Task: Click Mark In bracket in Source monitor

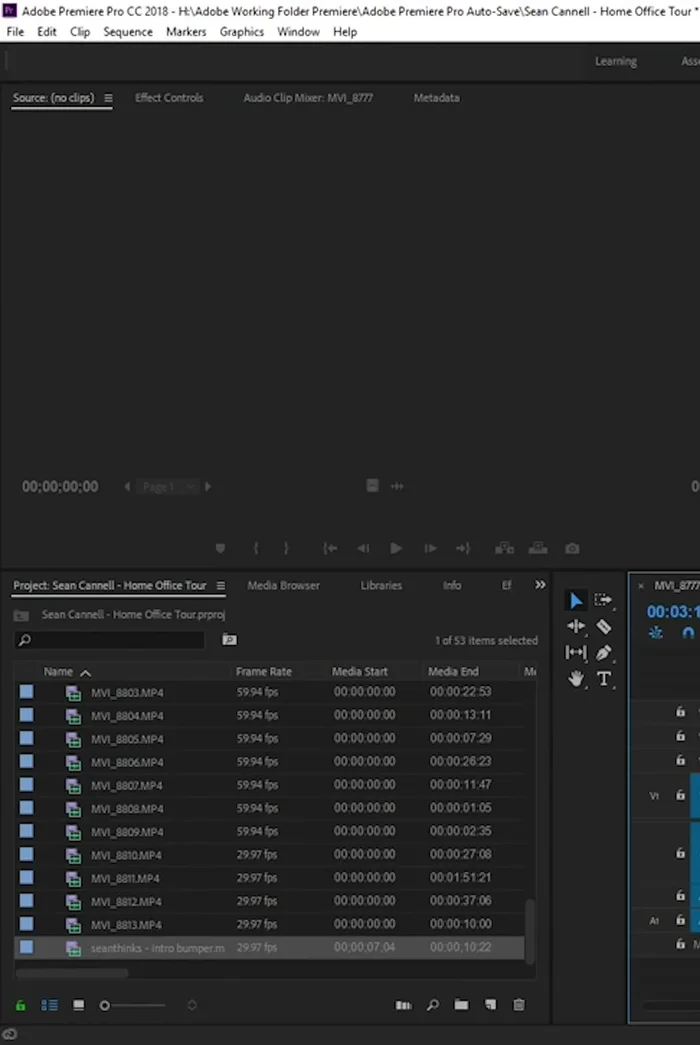Action: tap(256, 548)
